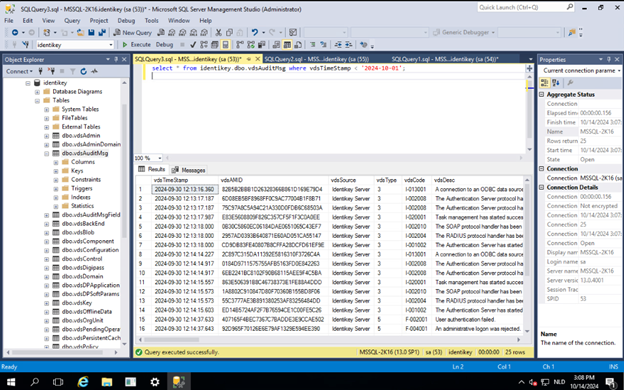Screen dimensions: 624x390
Task: Click the vdsTimeStamp column header
Action: [185, 180]
